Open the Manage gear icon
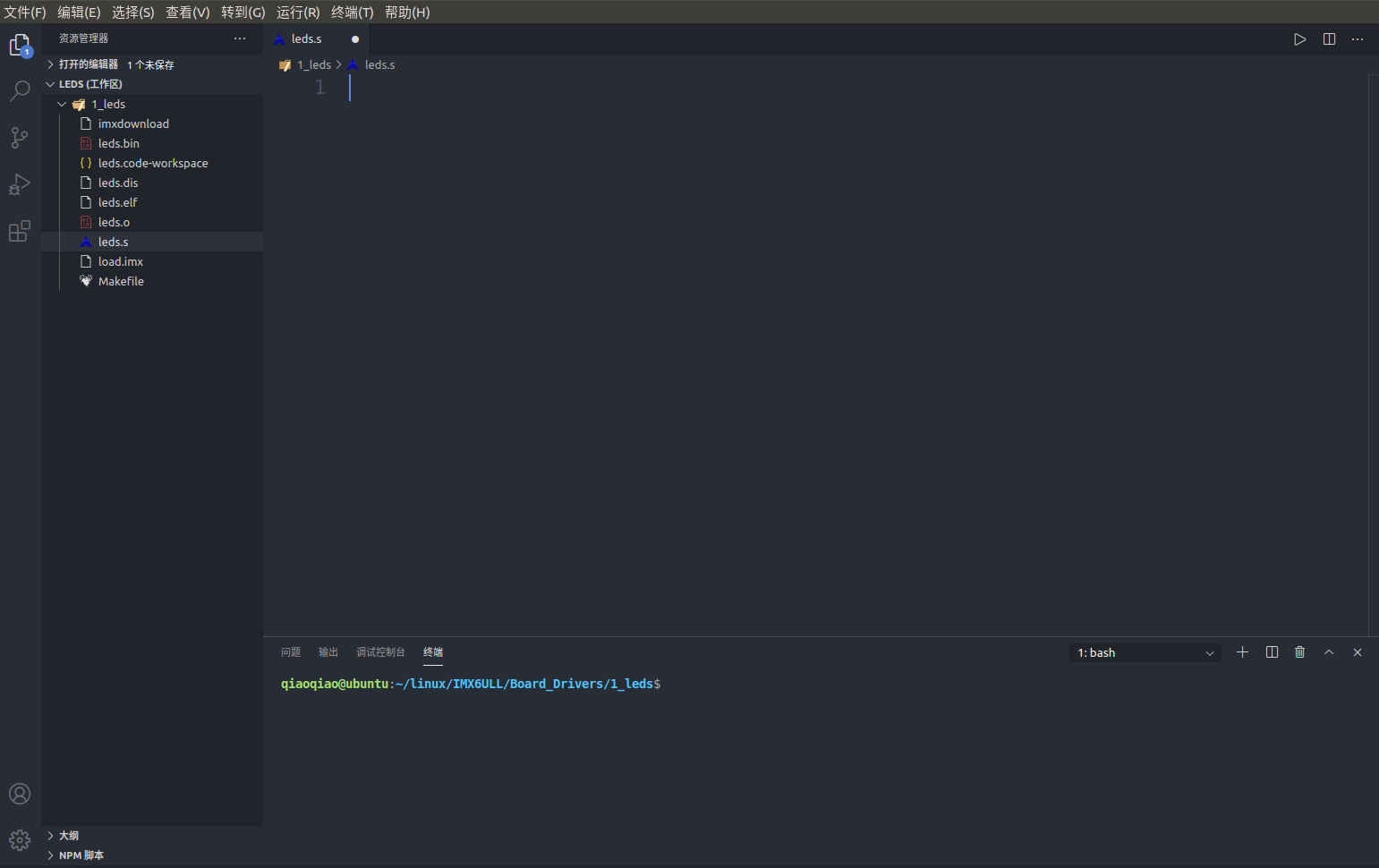Viewport: 1379px width, 868px height. point(20,840)
